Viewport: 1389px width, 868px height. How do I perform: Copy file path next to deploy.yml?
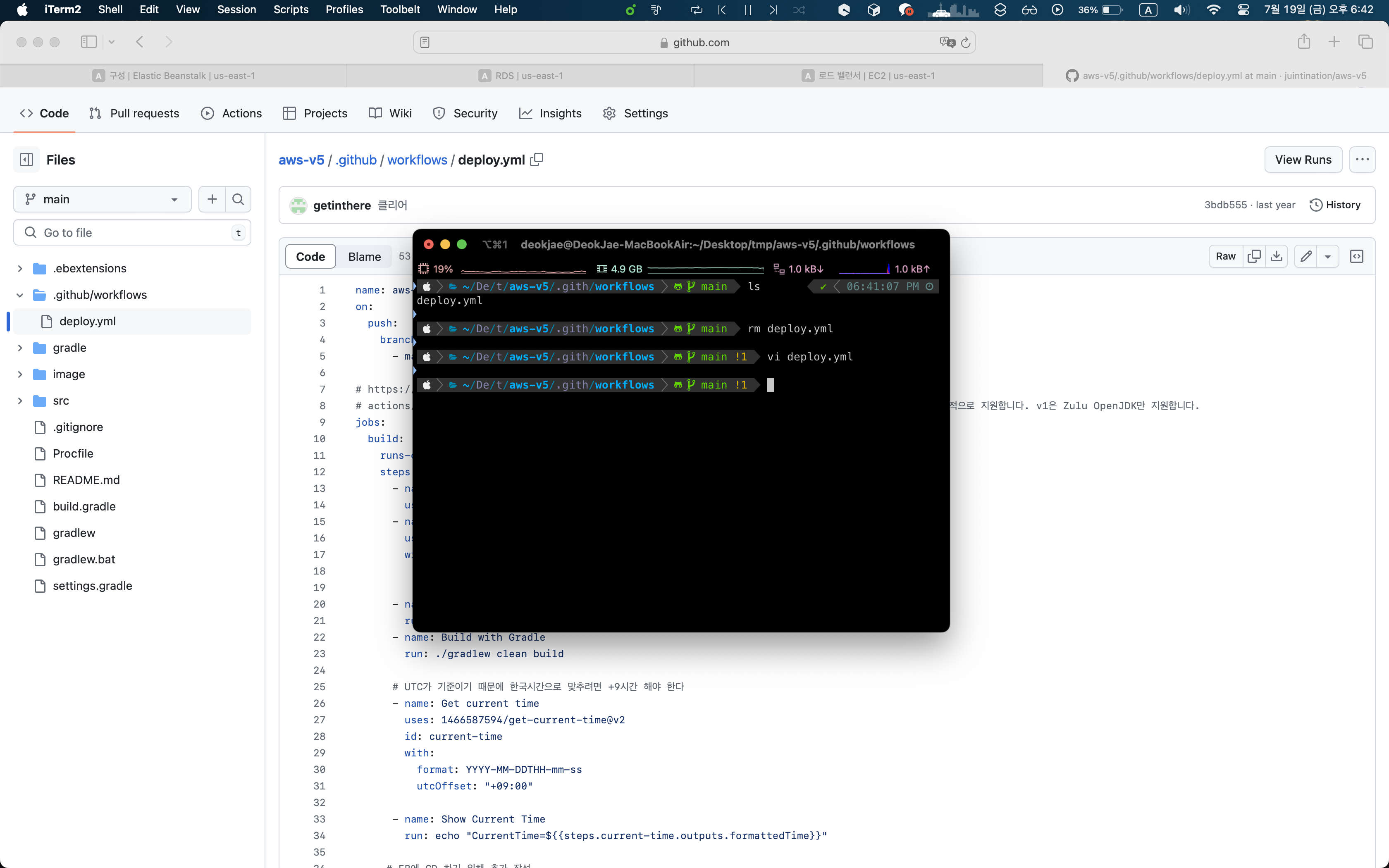pyautogui.click(x=537, y=160)
